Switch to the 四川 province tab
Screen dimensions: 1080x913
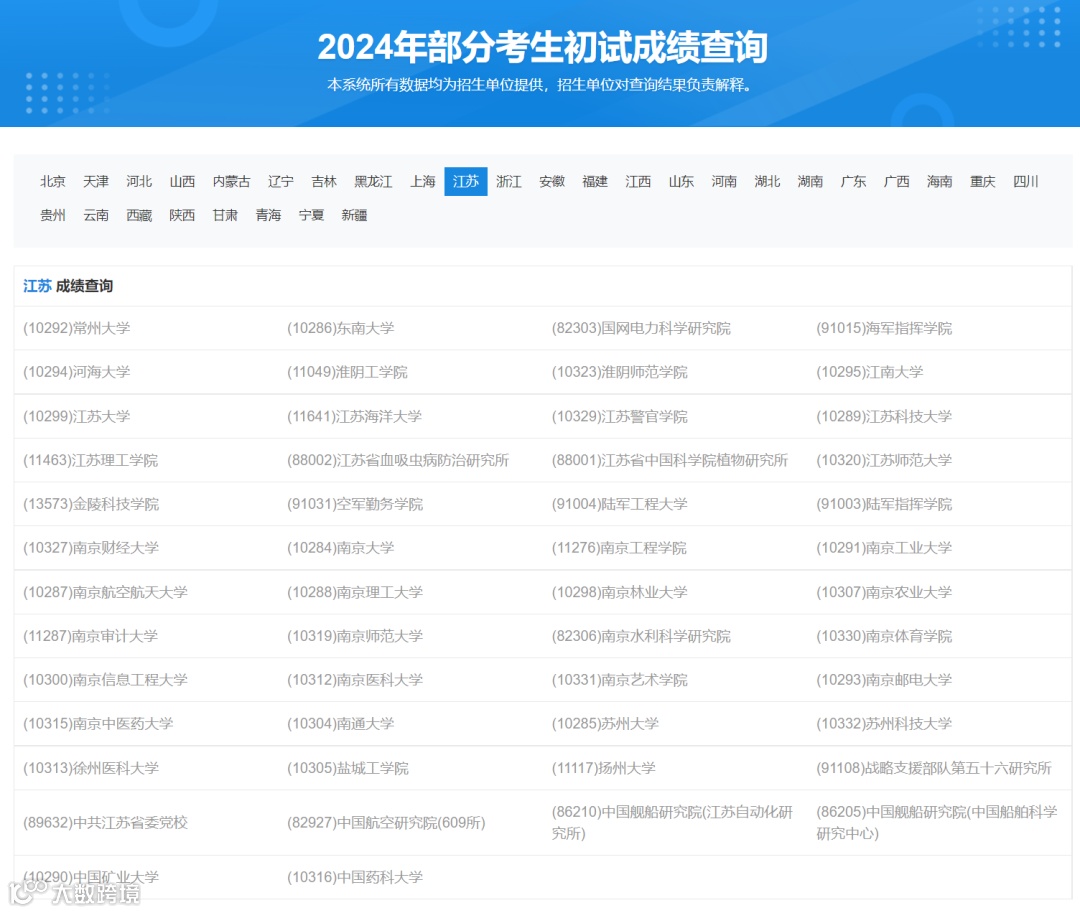point(1026,181)
